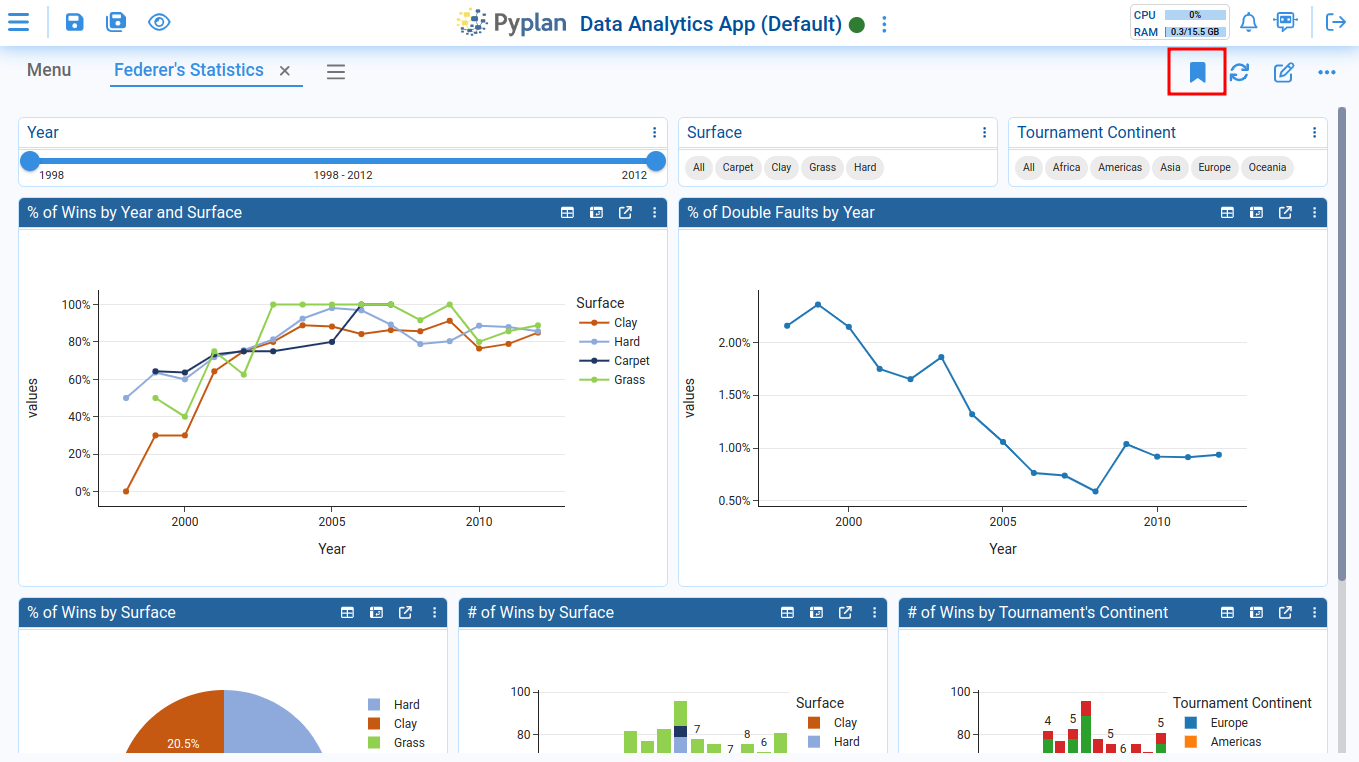Click the logout icon at top right

(1335, 22)
